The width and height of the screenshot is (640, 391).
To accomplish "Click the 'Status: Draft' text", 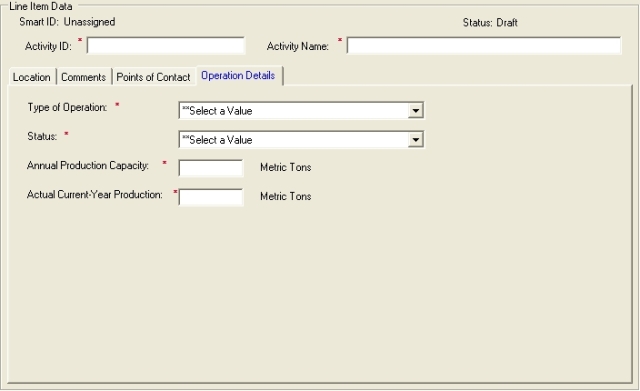I will tap(490, 23).
